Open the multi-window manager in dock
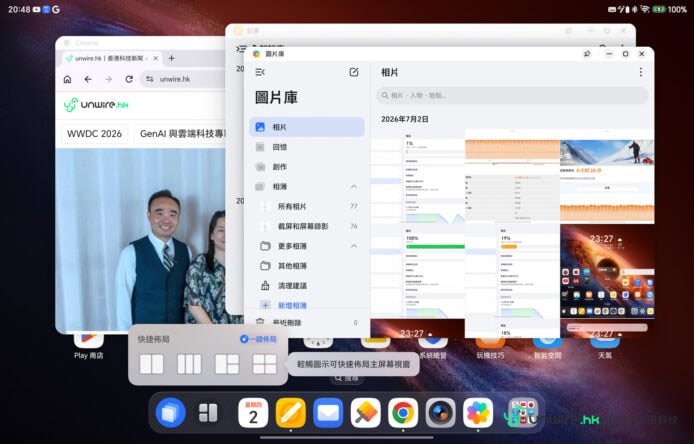This screenshot has height=444, width=694. click(x=170, y=413)
